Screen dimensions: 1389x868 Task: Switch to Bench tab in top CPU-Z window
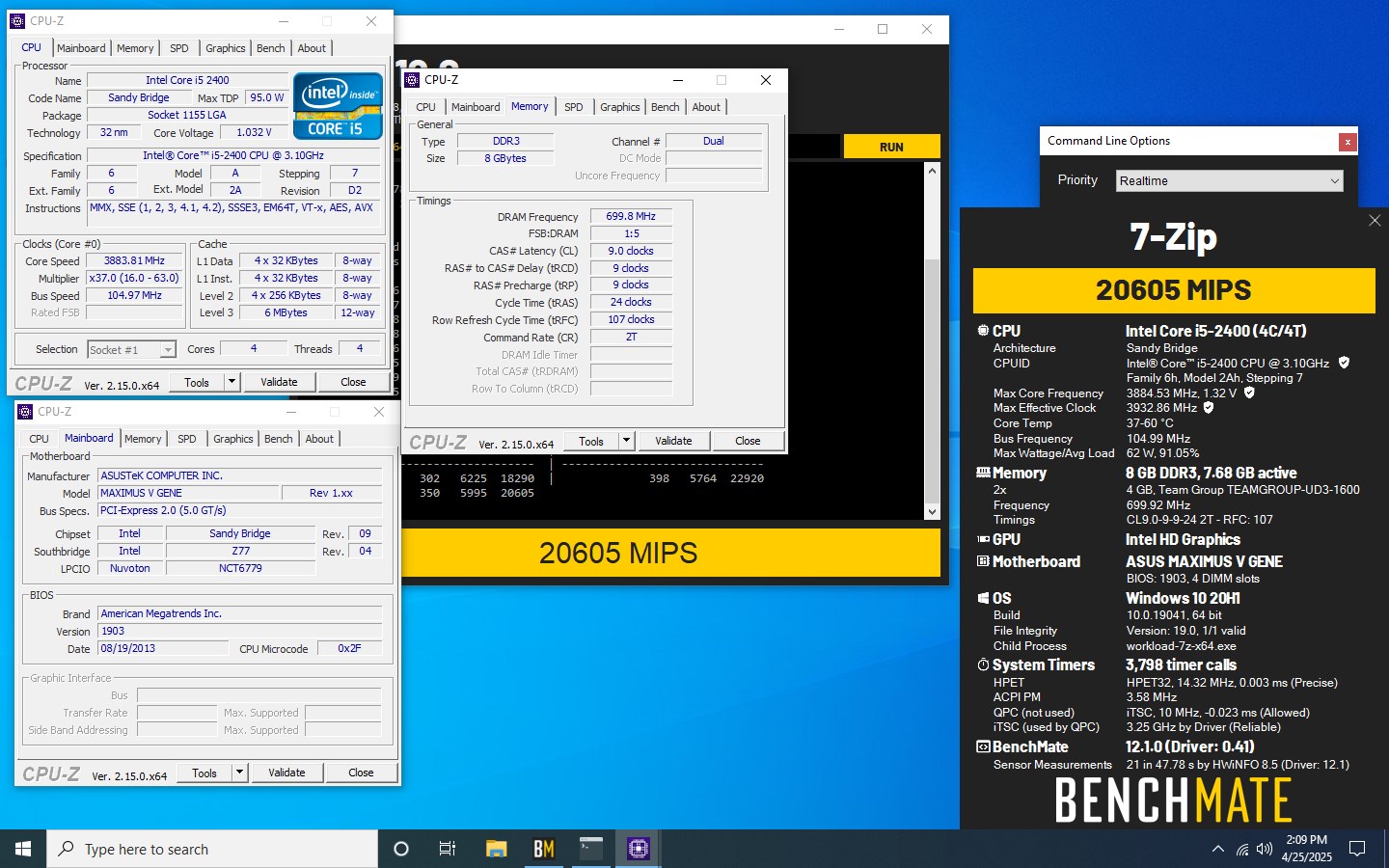point(271,48)
